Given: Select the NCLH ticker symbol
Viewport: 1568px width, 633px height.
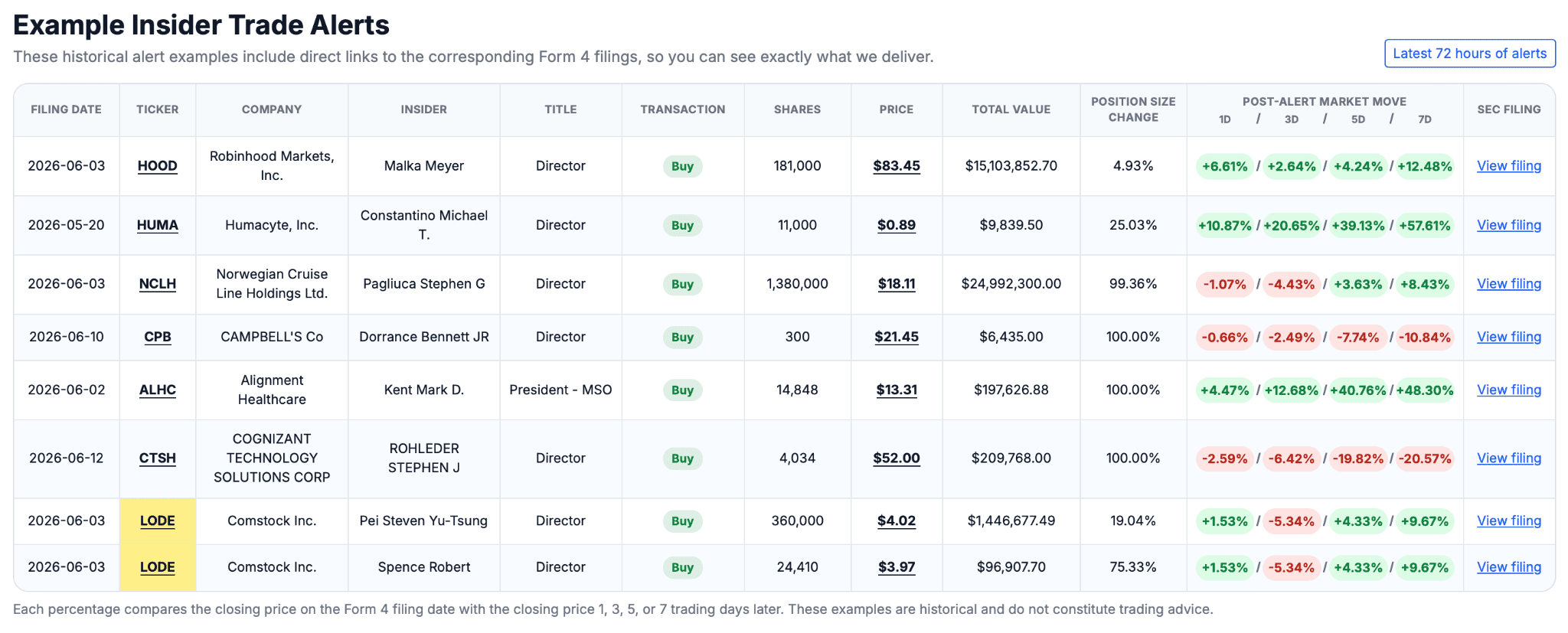Looking at the screenshot, I should coord(158,284).
